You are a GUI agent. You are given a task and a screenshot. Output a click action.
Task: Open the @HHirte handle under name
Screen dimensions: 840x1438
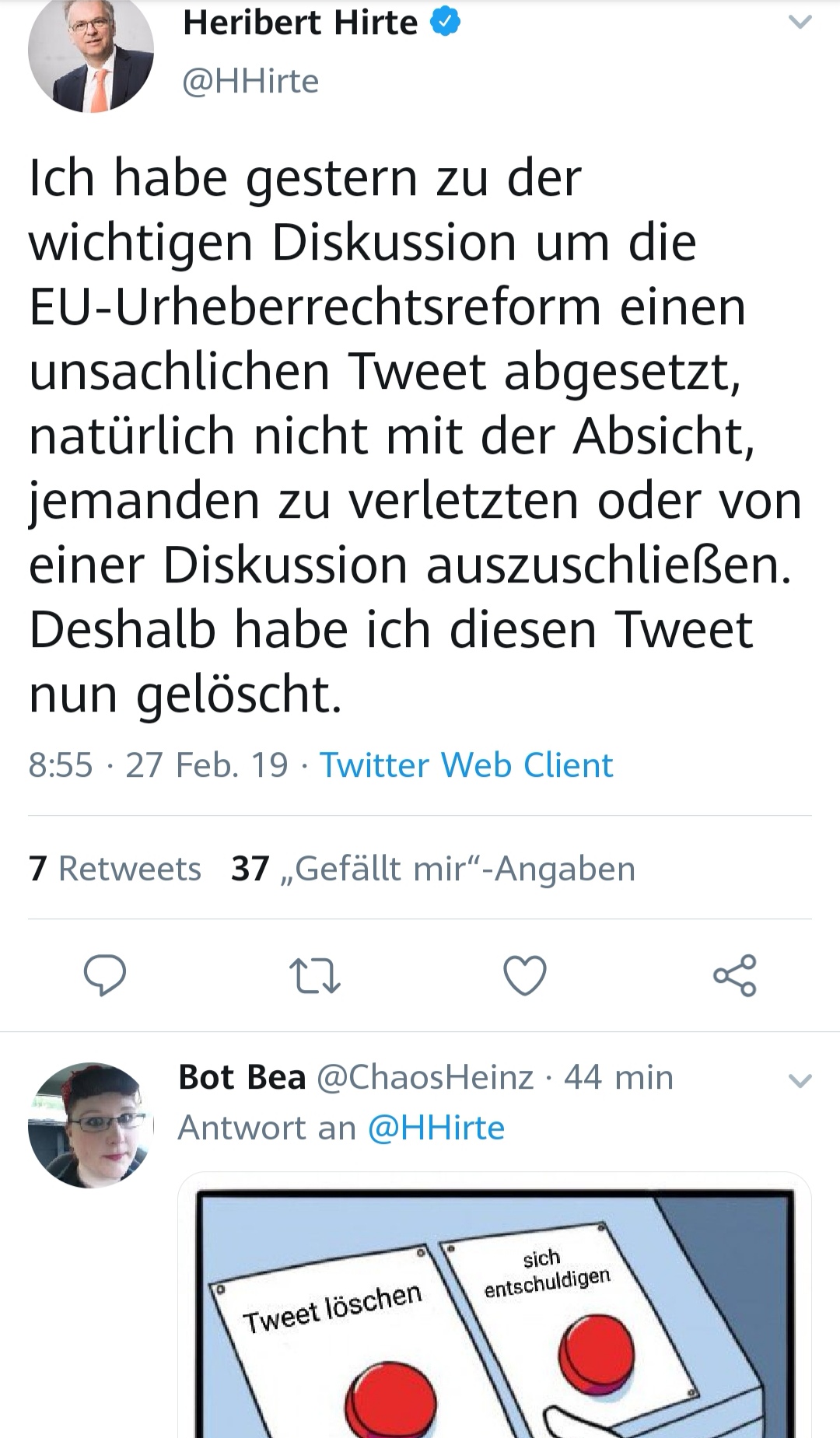[x=250, y=81]
